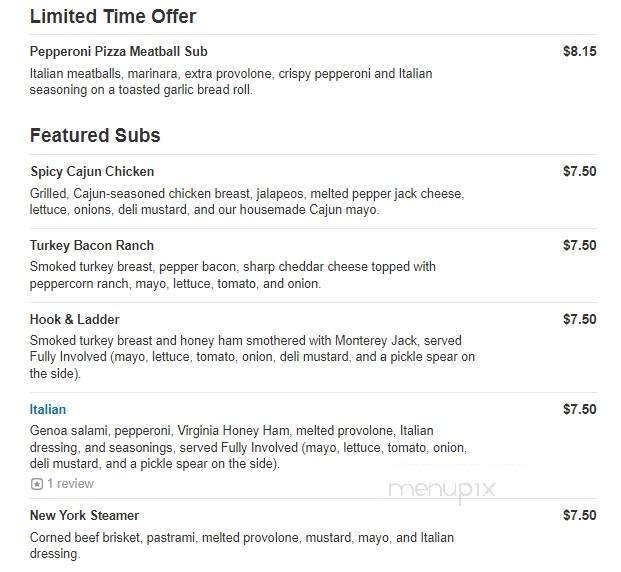Select Pepperoni Pizza Meatball Sub item
The height and width of the screenshot is (572, 621).
(x=118, y=51)
